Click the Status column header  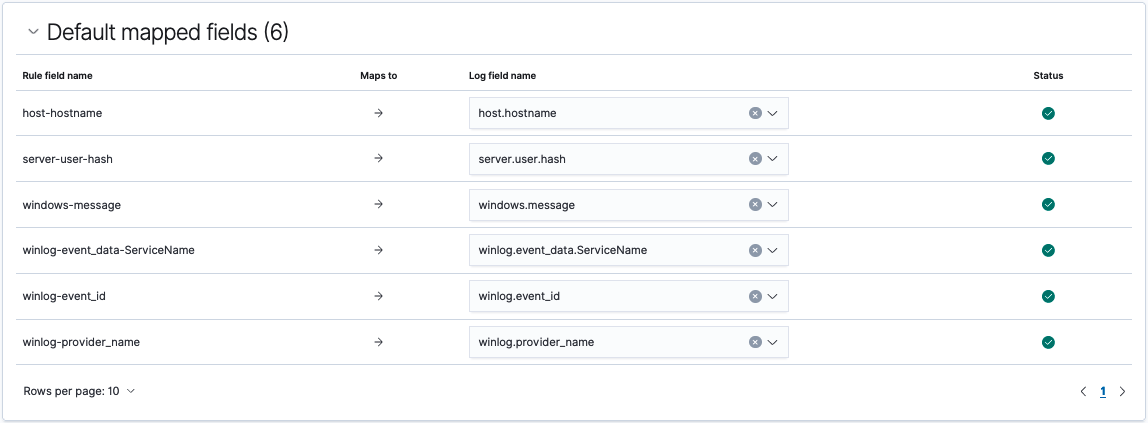coord(1048,75)
